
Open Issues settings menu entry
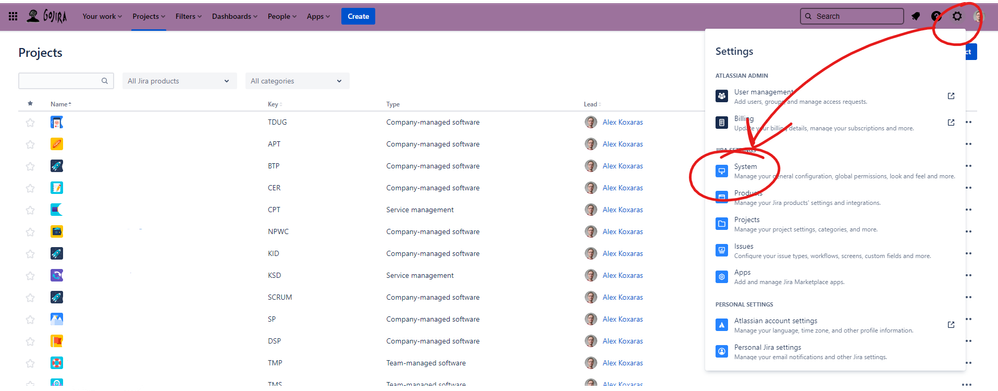coord(835,251)
